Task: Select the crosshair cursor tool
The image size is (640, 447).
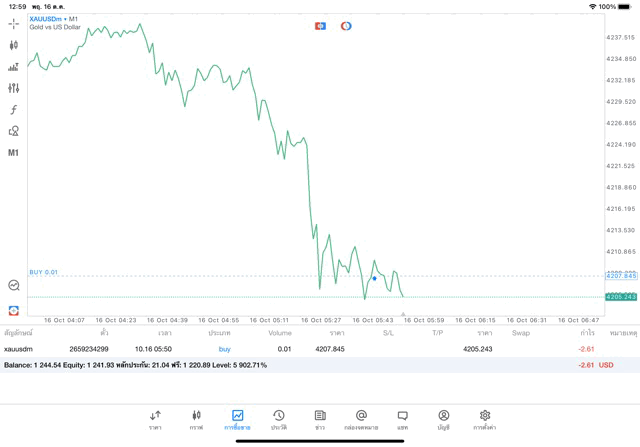Action: (14, 23)
